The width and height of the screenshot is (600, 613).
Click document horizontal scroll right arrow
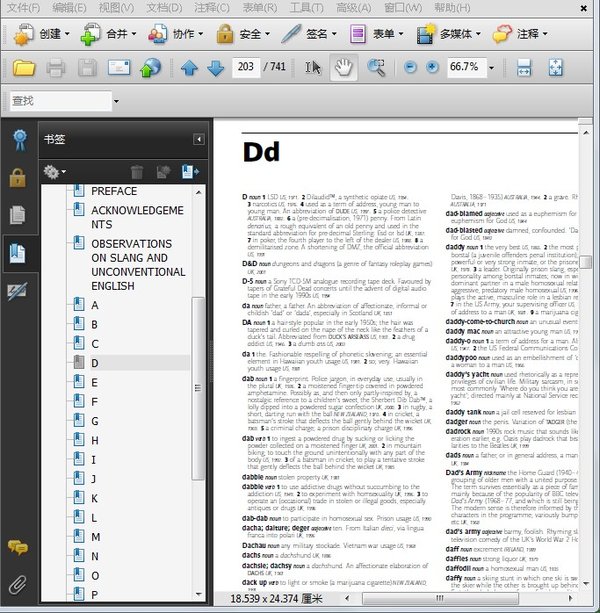click(x=570, y=598)
